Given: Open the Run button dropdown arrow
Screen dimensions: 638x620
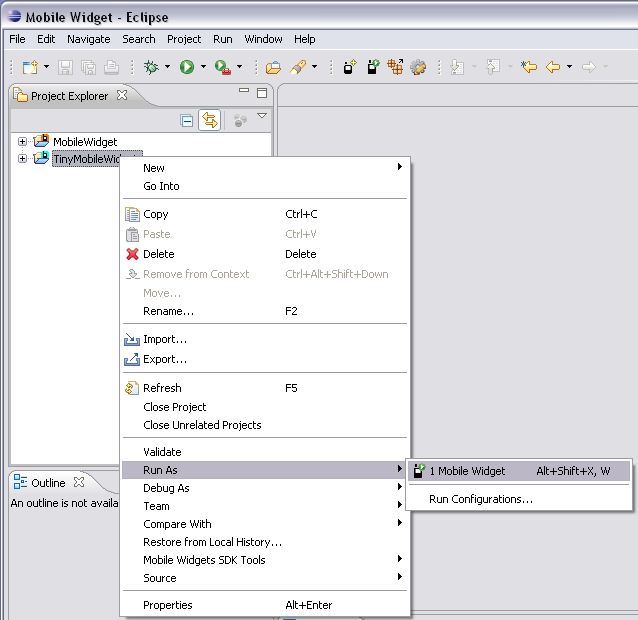Looking at the screenshot, I should click(203, 67).
